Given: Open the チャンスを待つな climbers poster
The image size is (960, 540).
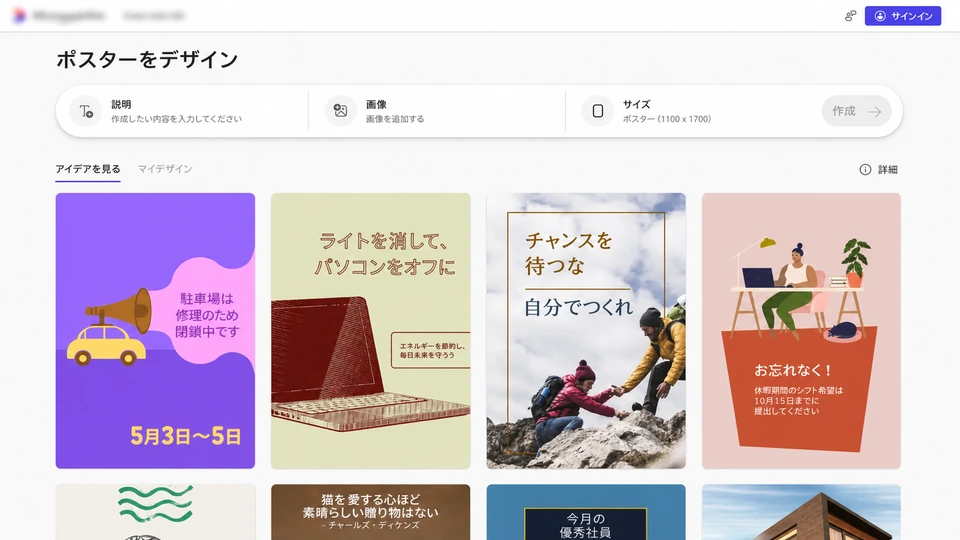Looking at the screenshot, I should [586, 331].
